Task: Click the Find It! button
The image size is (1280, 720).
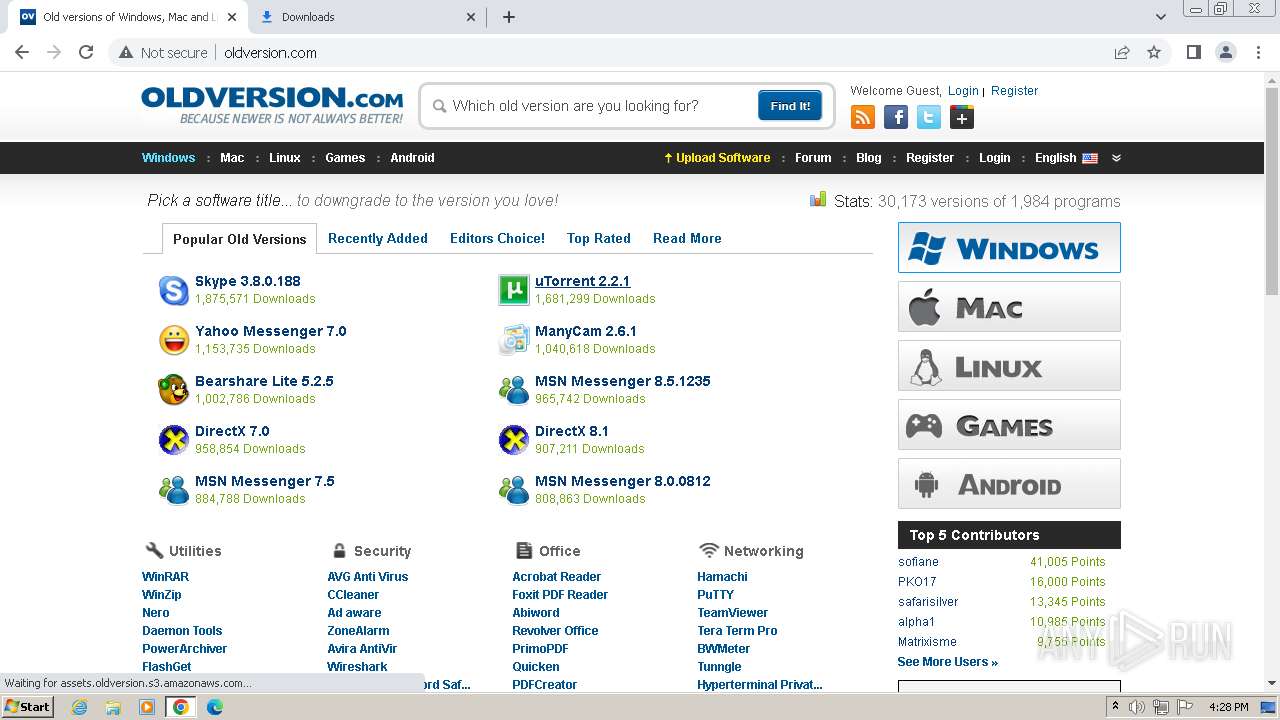Action: (790, 106)
